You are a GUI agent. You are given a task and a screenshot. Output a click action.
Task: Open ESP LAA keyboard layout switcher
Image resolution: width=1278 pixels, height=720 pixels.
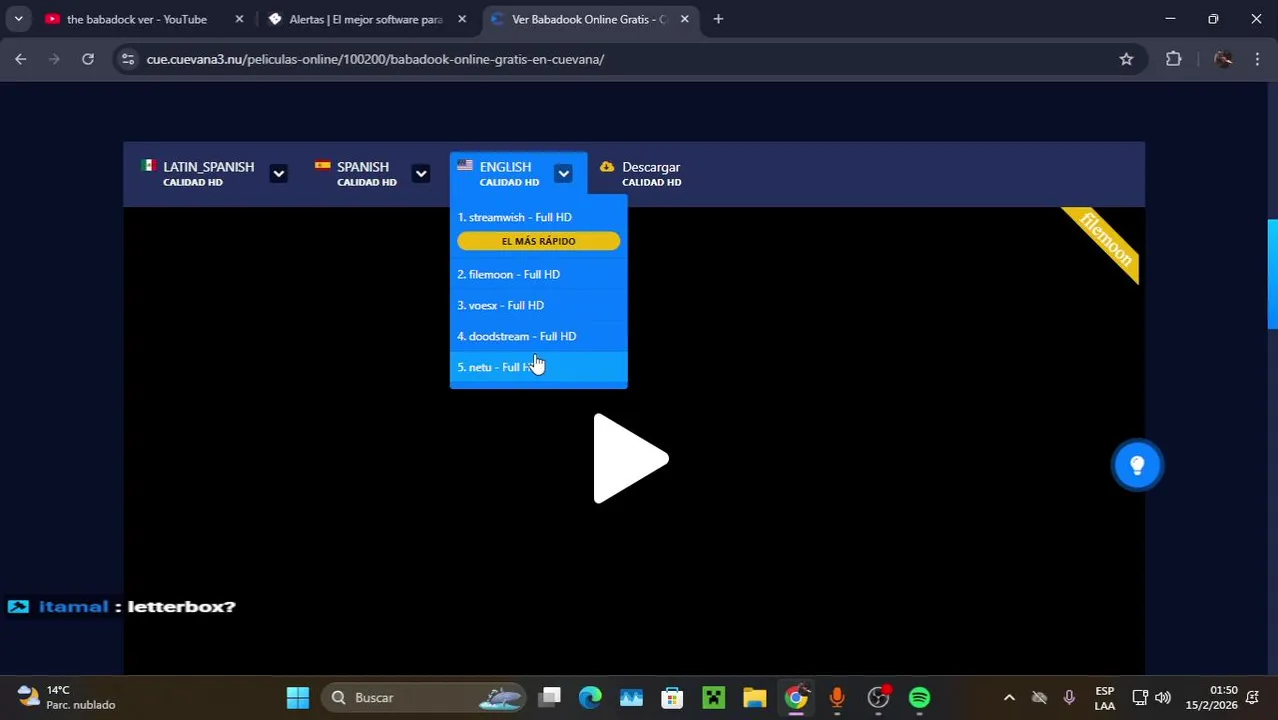(1104, 697)
